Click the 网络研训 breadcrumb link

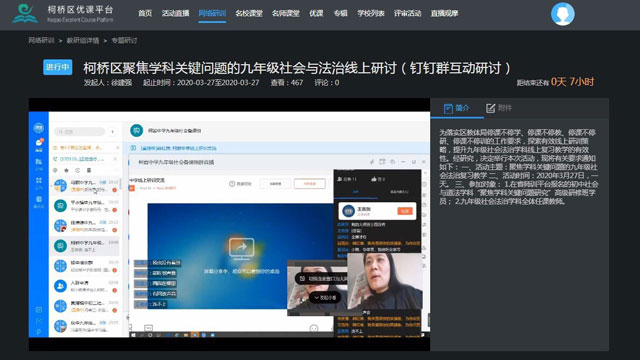tap(41, 40)
